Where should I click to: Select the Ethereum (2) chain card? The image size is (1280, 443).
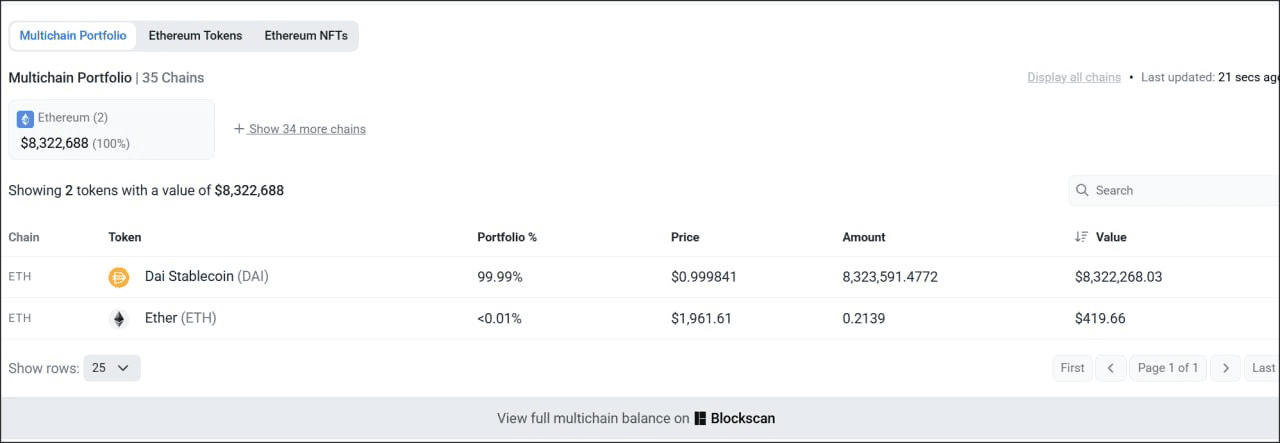(x=111, y=129)
